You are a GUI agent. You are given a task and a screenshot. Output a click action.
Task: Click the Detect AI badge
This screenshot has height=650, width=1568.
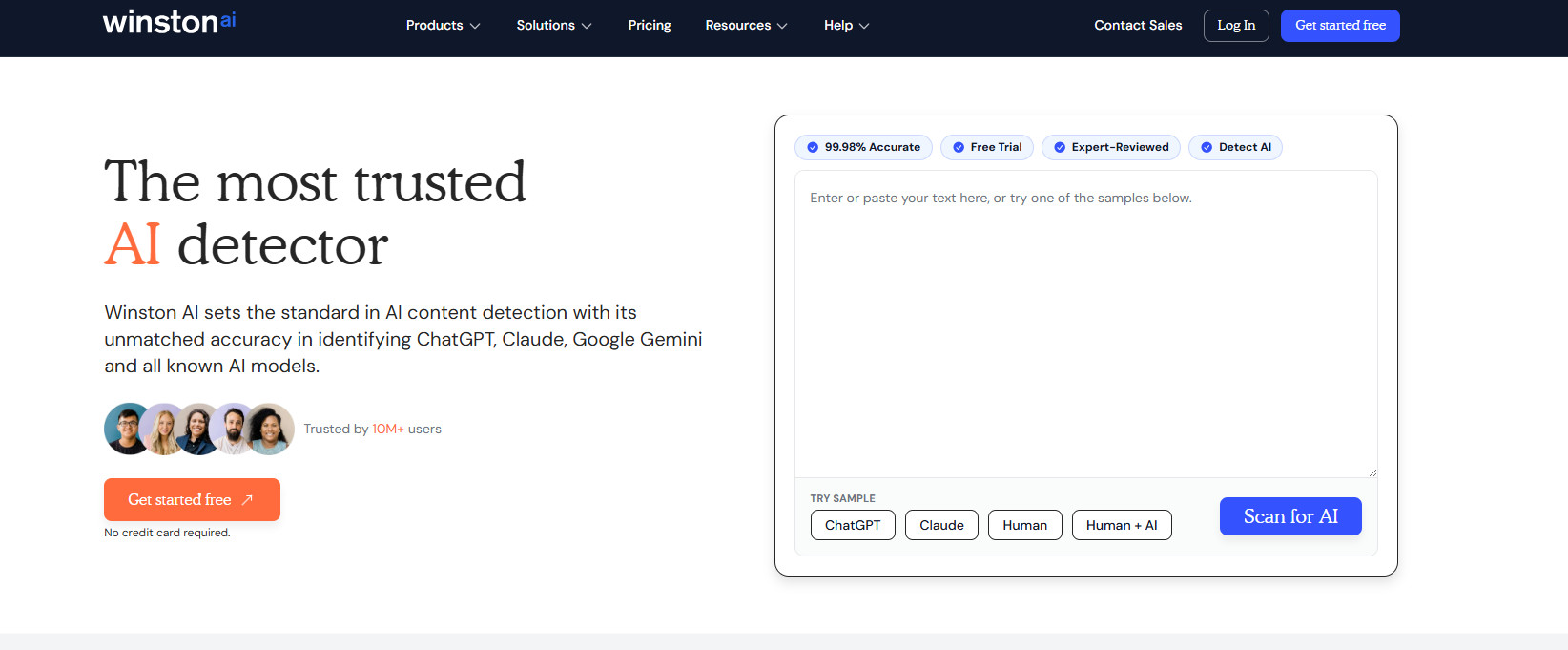[x=1235, y=147]
